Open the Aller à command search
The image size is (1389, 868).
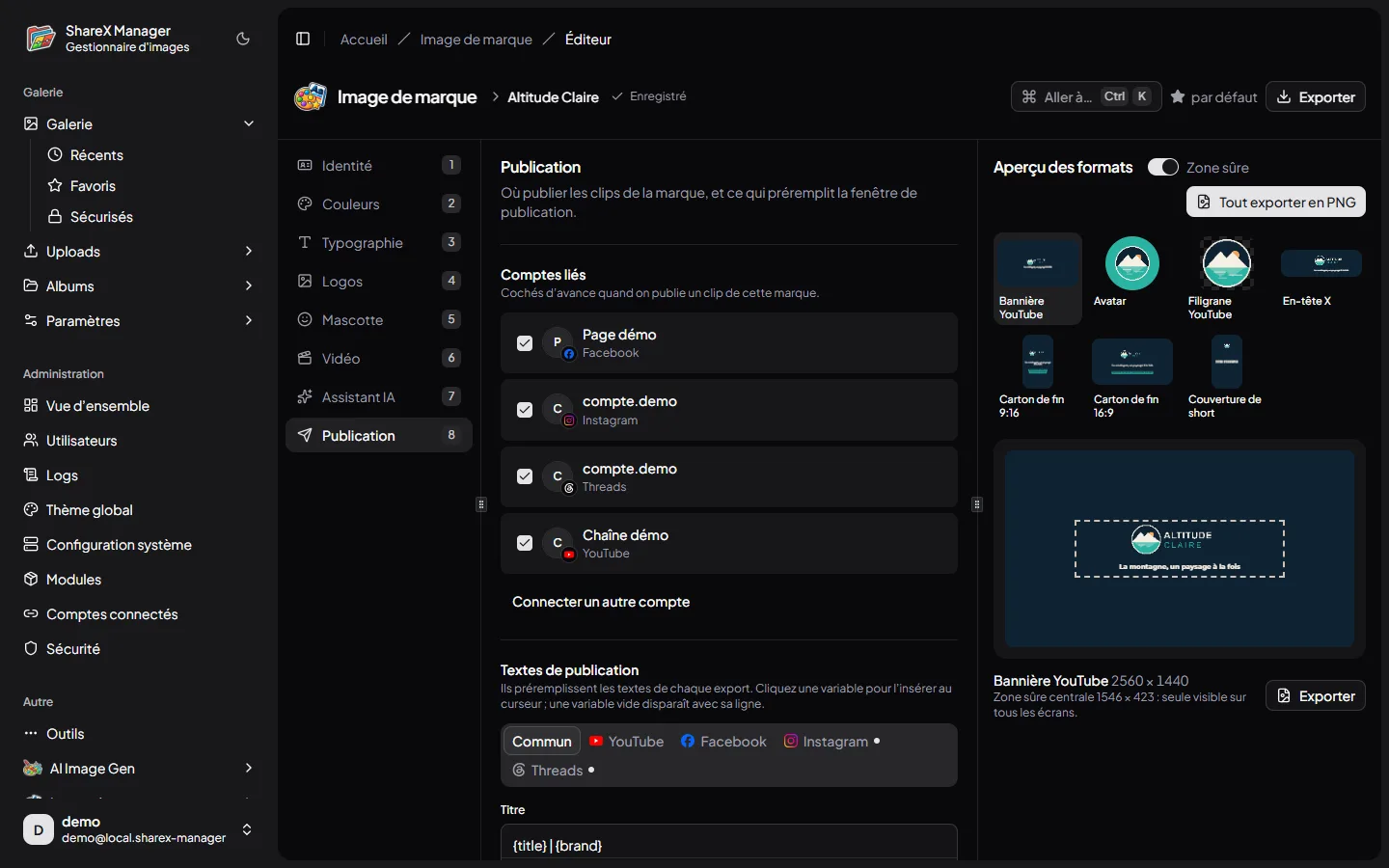(1086, 96)
